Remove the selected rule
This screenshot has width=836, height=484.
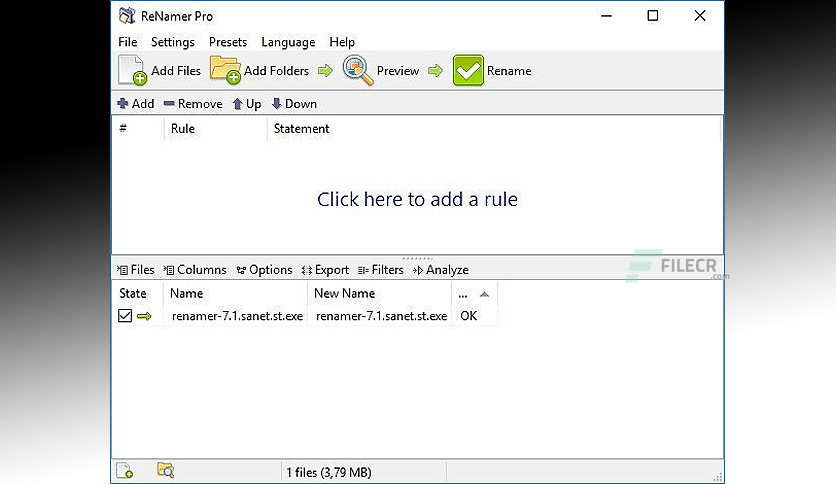193,103
